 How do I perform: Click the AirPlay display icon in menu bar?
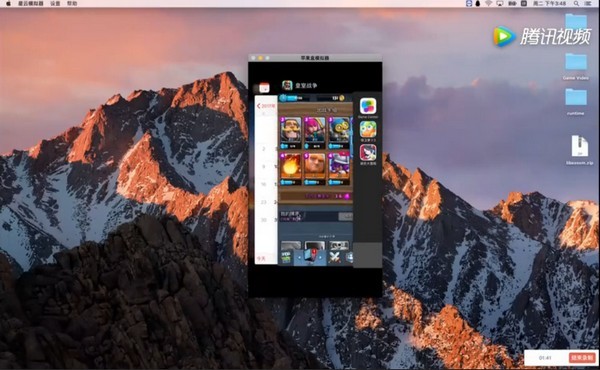[x=499, y=3]
